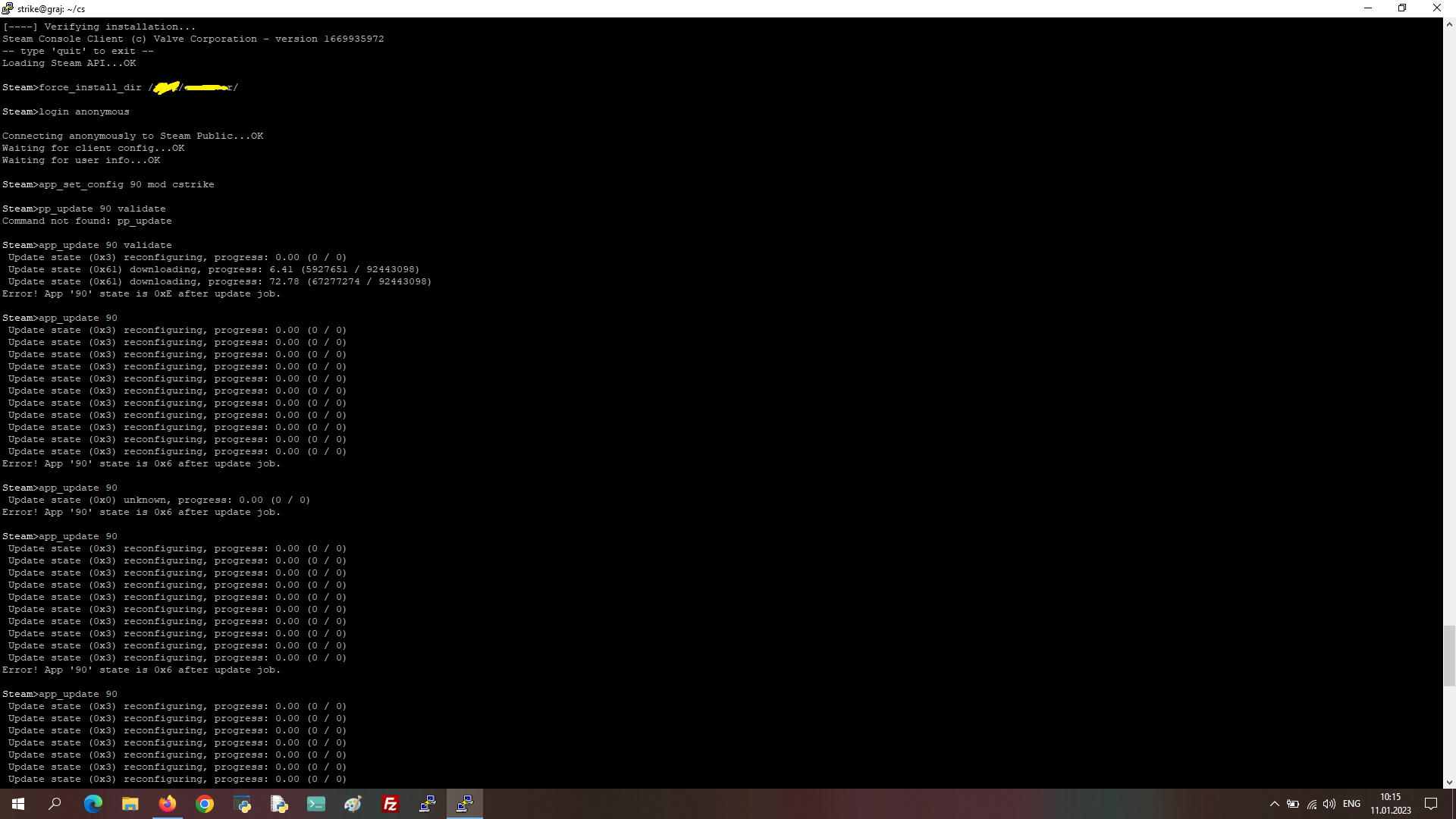Select the non-highlighted PuTTY taskbar icon
The height and width of the screenshot is (819, 1456).
point(428,804)
